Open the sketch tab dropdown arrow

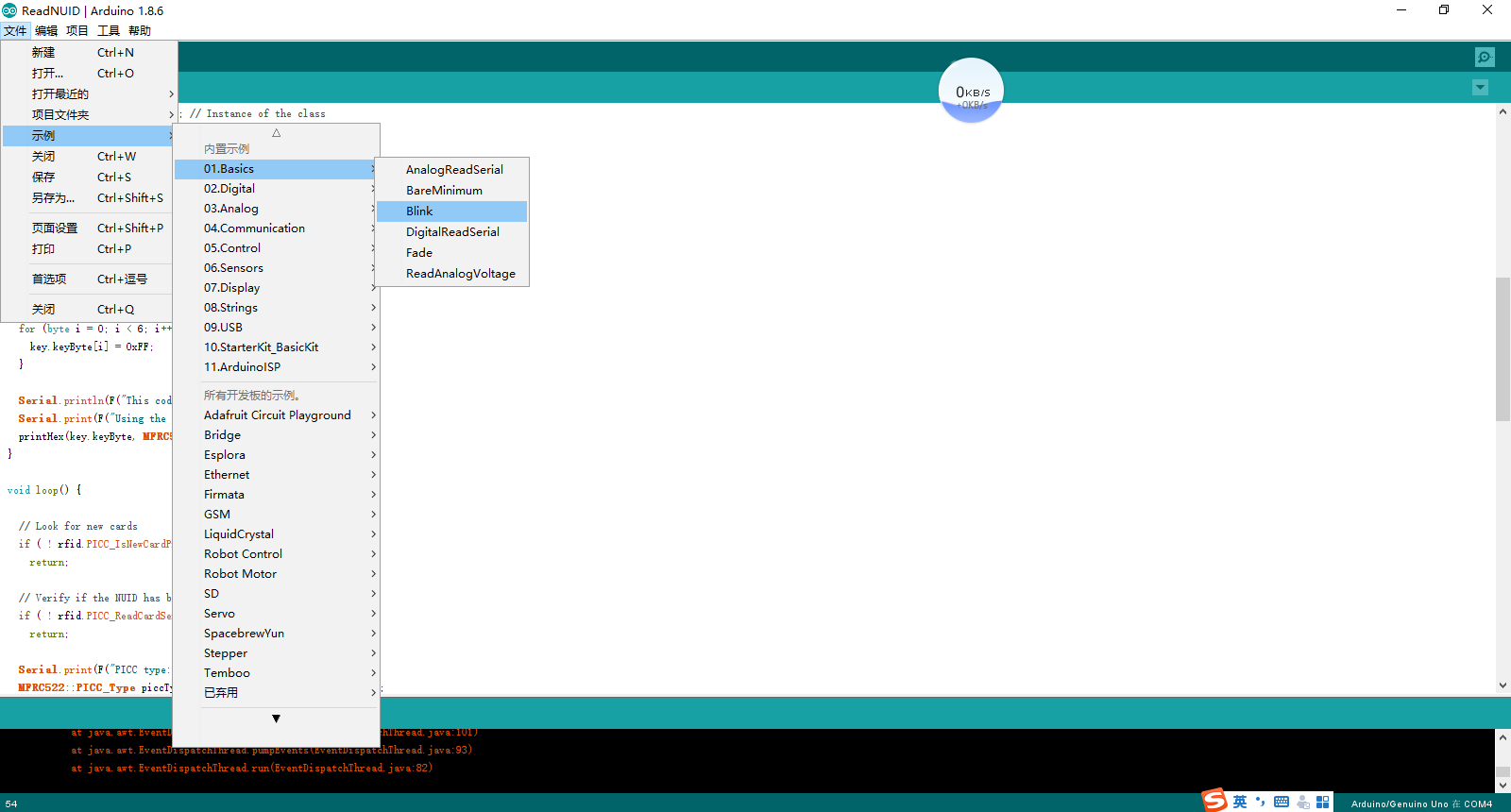coord(1480,88)
